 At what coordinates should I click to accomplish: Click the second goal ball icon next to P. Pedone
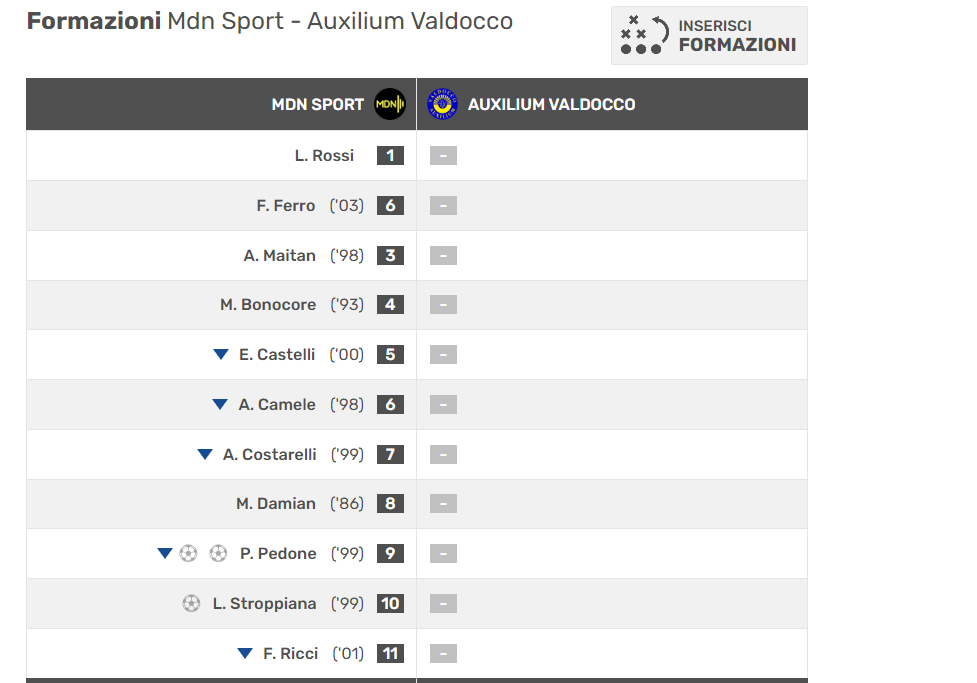coord(218,553)
